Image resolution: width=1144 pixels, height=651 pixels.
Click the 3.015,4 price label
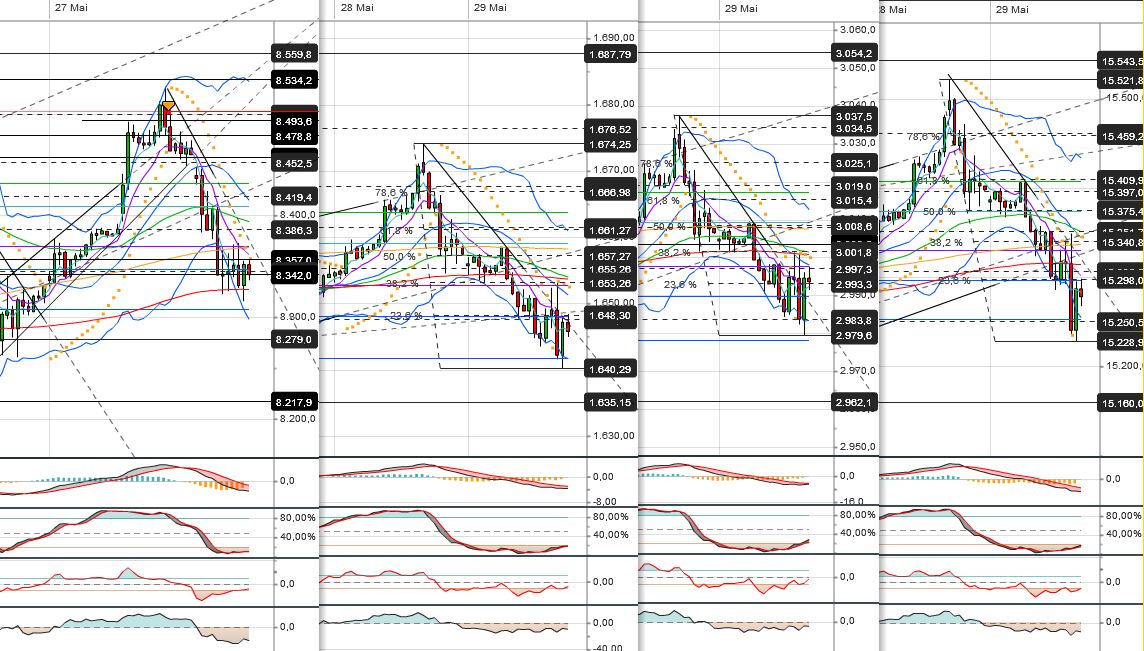tap(854, 200)
